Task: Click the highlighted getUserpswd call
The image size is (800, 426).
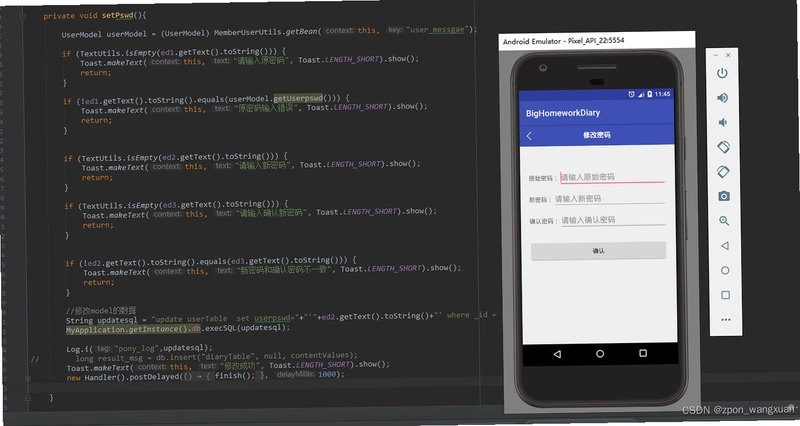Action: click(x=298, y=98)
